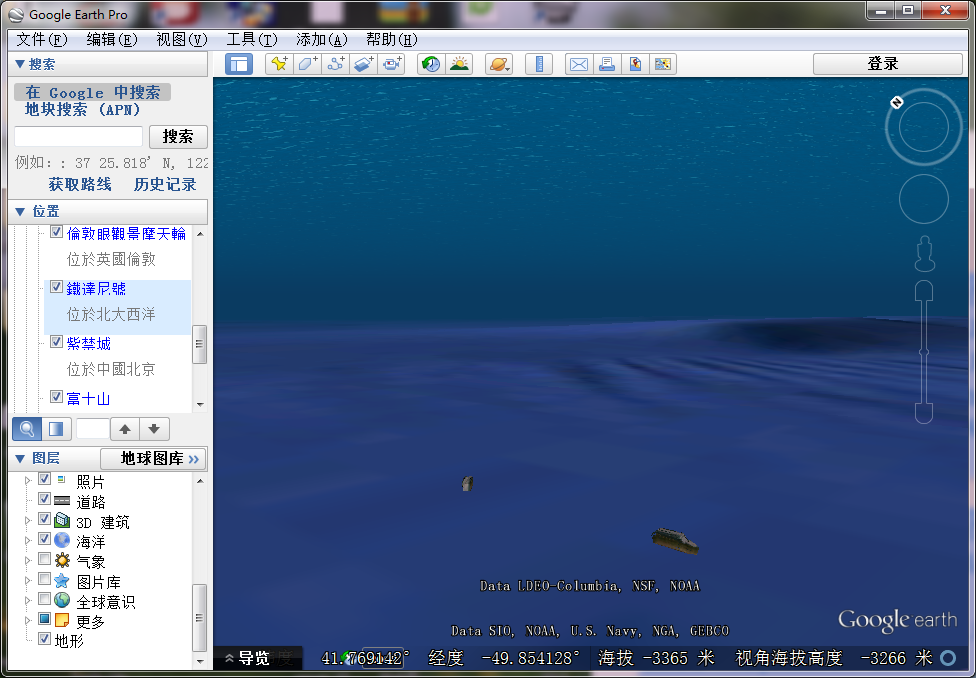Move the selected place down
The height and width of the screenshot is (678, 976).
tap(154, 429)
